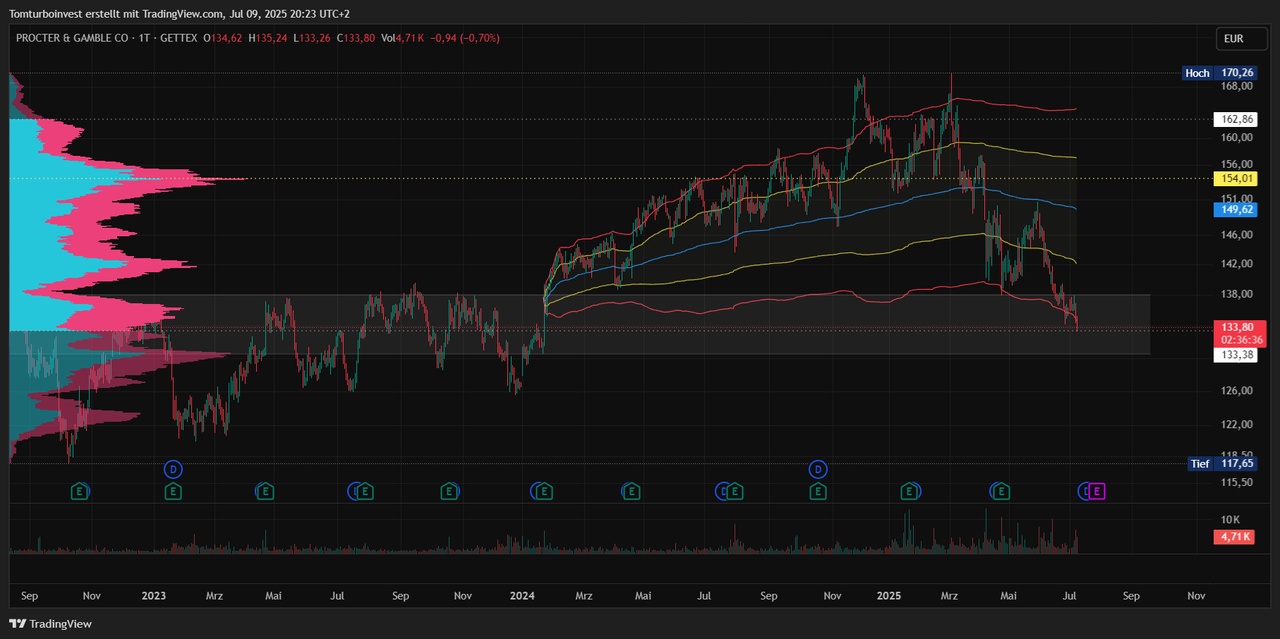The width and height of the screenshot is (1280, 639).
Task: Click the 162,86 price label
Action: coord(1234,119)
